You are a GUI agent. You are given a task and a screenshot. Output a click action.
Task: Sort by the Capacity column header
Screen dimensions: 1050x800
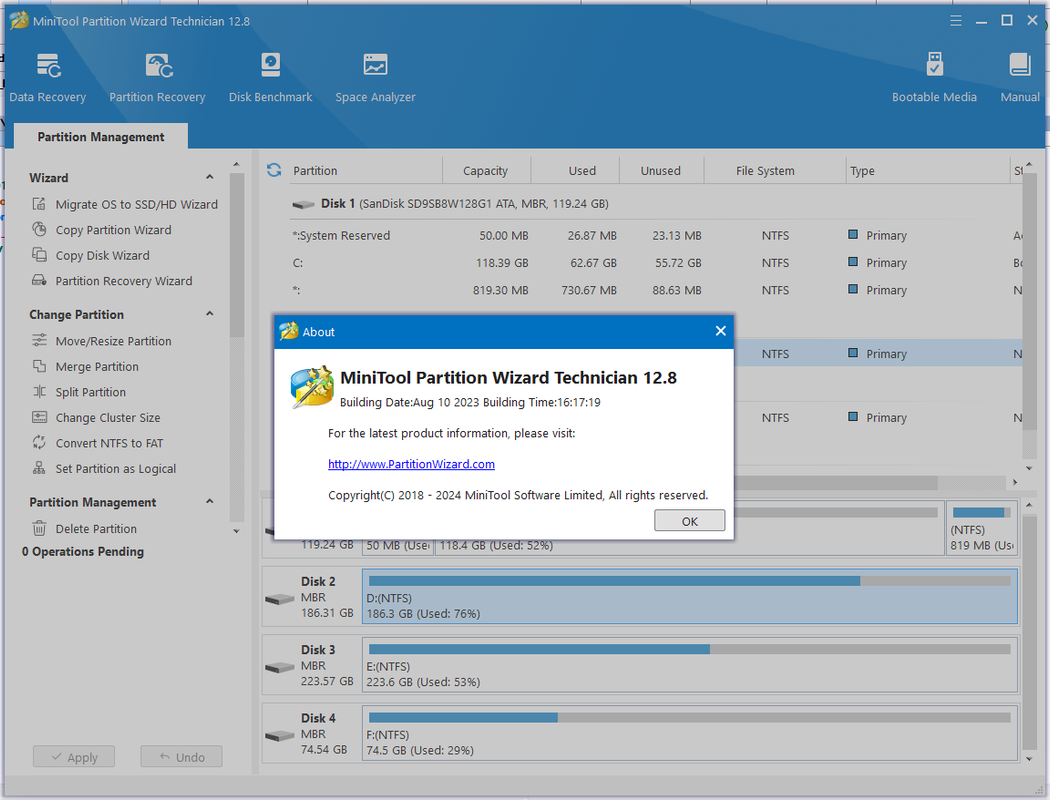tap(486, 170)
